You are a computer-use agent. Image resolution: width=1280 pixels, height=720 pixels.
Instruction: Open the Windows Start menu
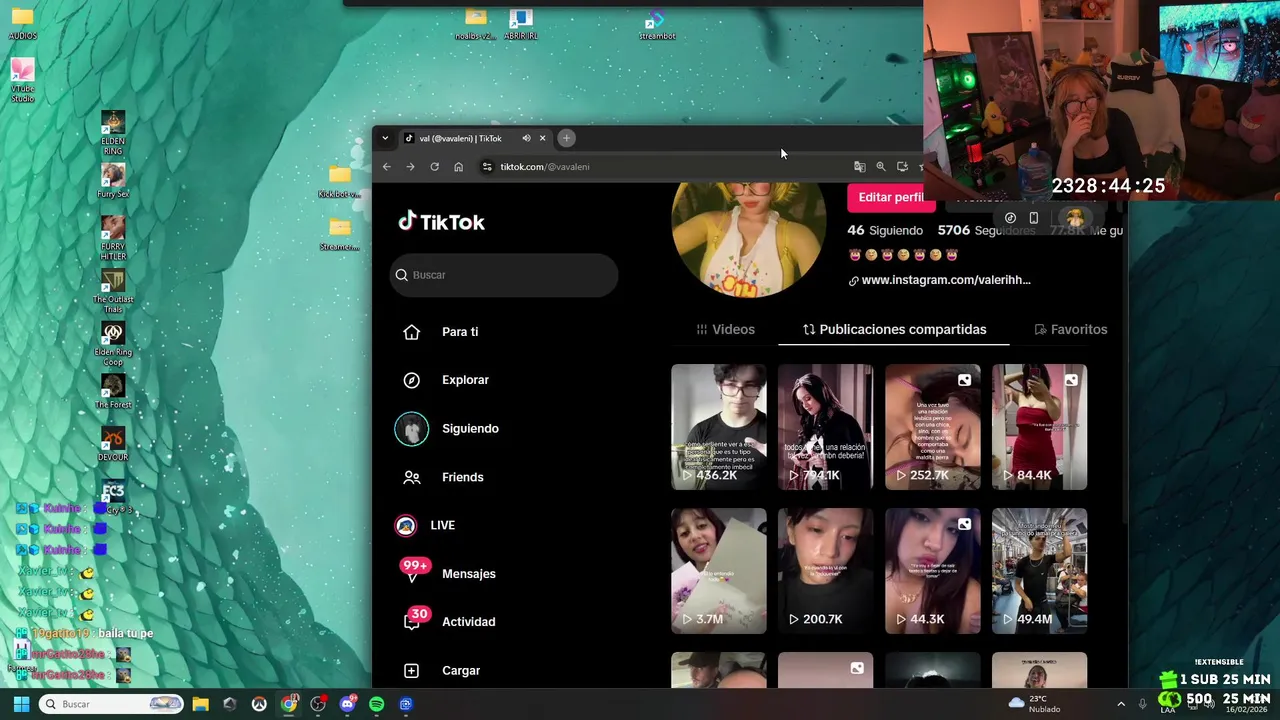21,704
